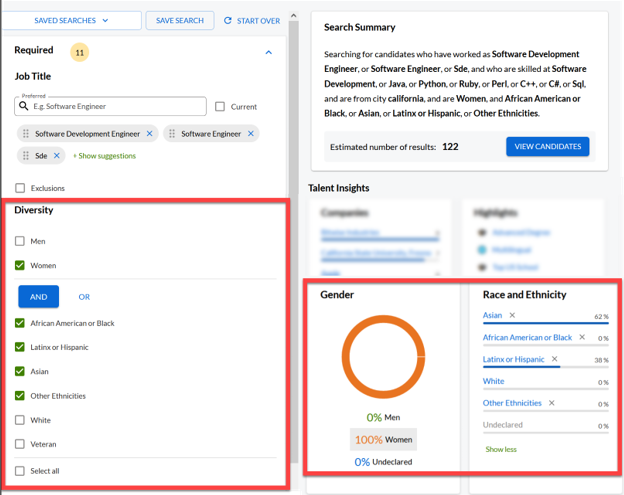624x495 pixels.
Task: Remove Other Ethnicities insight filter
Action: pyautogui.click(x=552, y=403)
